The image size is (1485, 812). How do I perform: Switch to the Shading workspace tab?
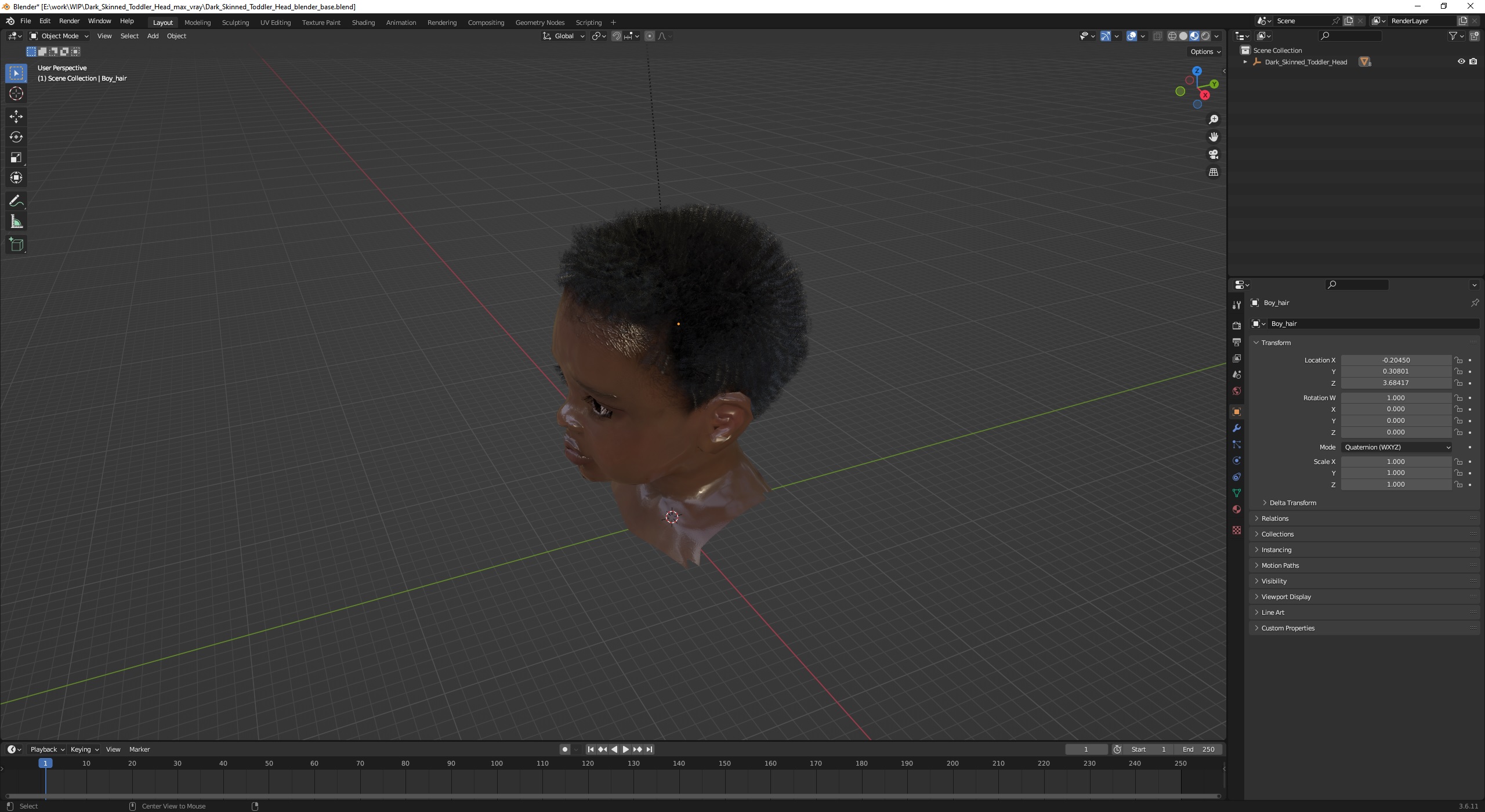[363, 23]
